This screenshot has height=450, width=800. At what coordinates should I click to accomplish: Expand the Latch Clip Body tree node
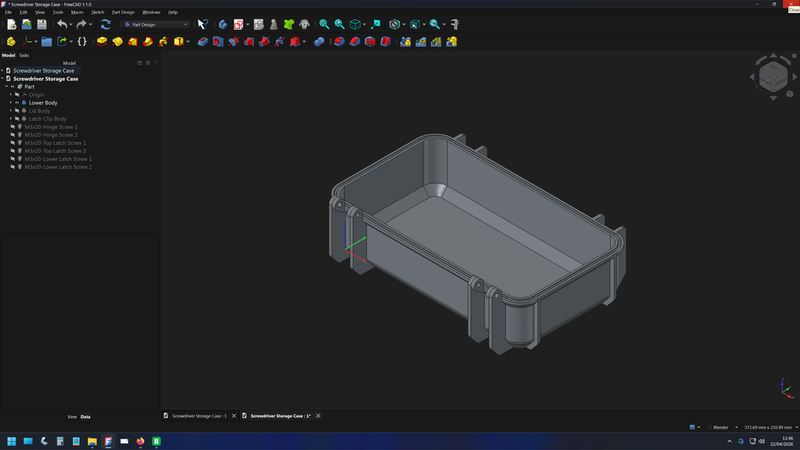pos(10,119)
